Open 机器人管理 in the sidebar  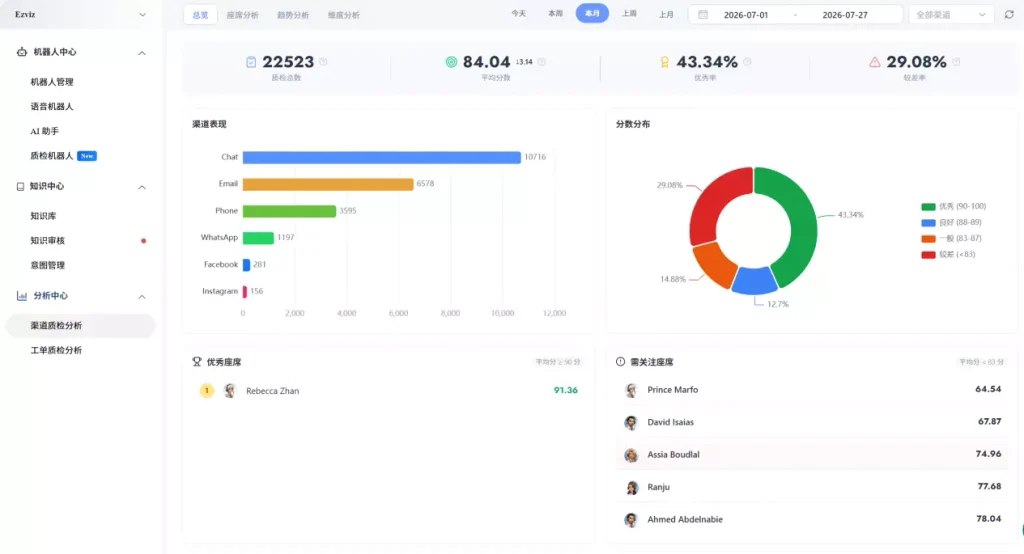52,82
